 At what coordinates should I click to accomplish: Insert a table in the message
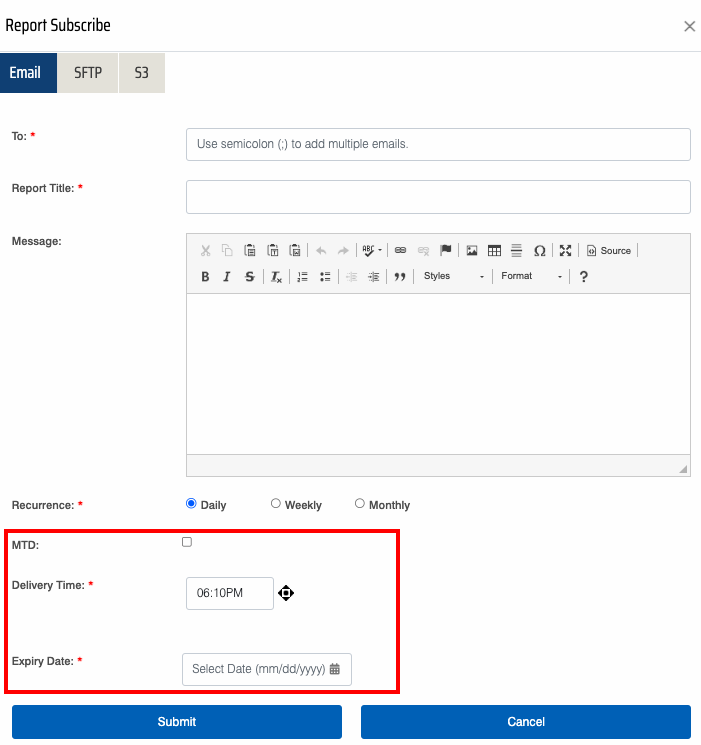pyautogui.click(x=494, y=251)
